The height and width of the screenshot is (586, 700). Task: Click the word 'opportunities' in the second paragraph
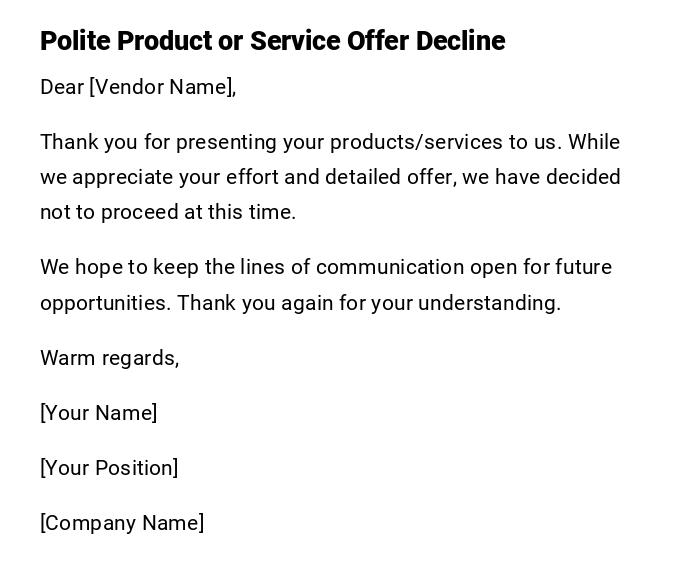(x=103, y=303)
